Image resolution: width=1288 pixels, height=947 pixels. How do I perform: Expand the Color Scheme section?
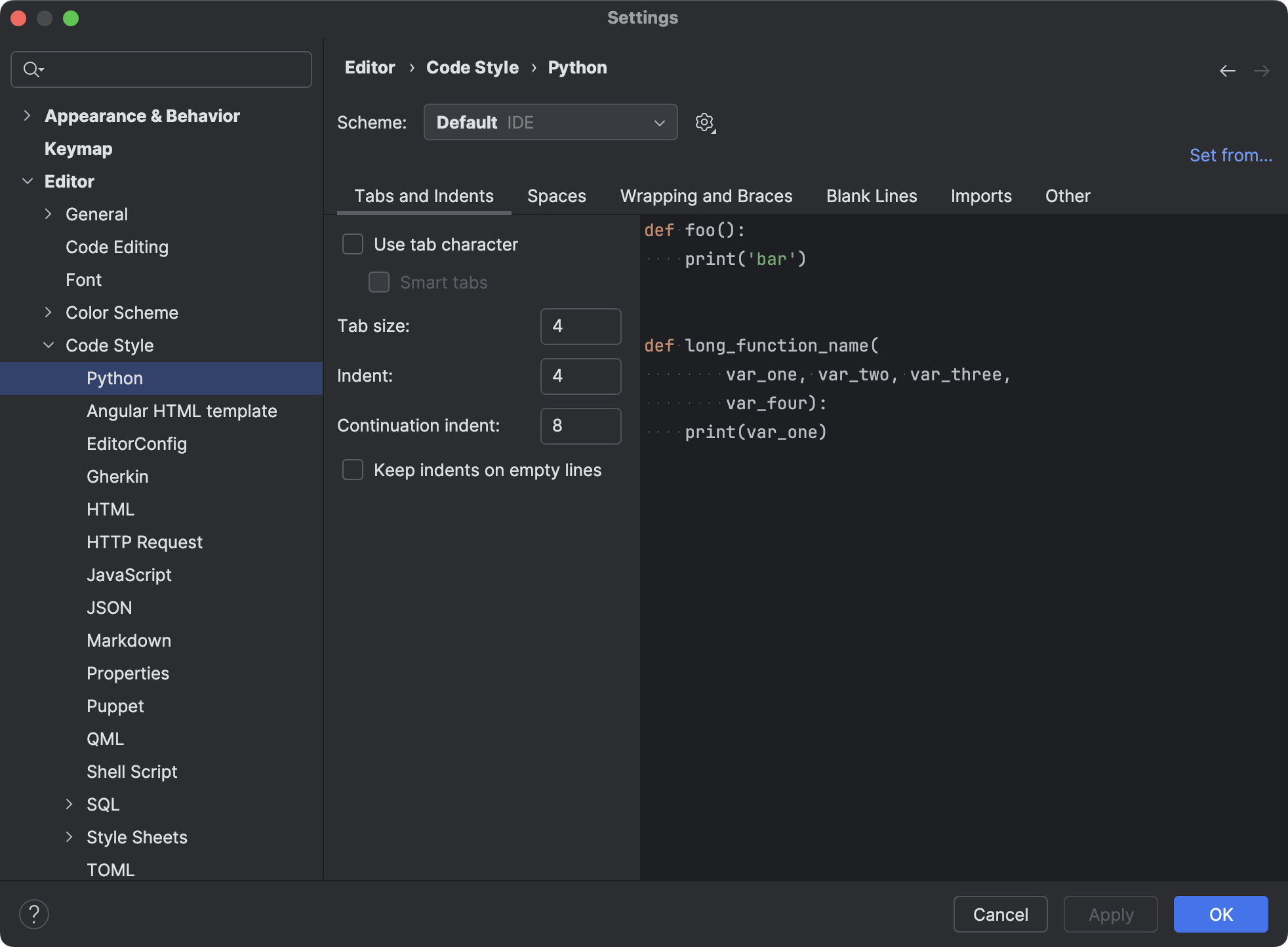49,313
